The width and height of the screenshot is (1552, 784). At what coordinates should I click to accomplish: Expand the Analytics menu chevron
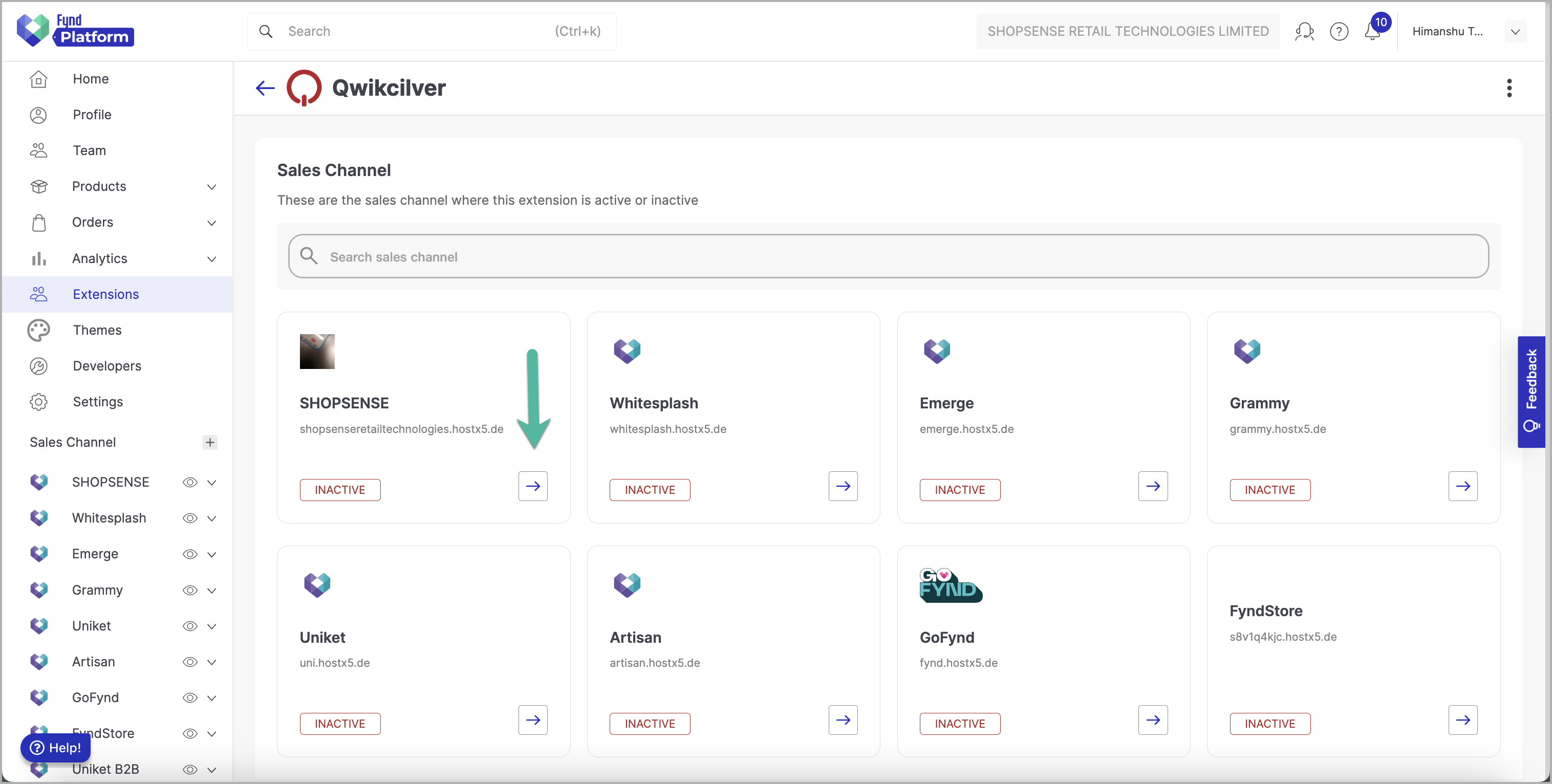click(x=211, y=259)
